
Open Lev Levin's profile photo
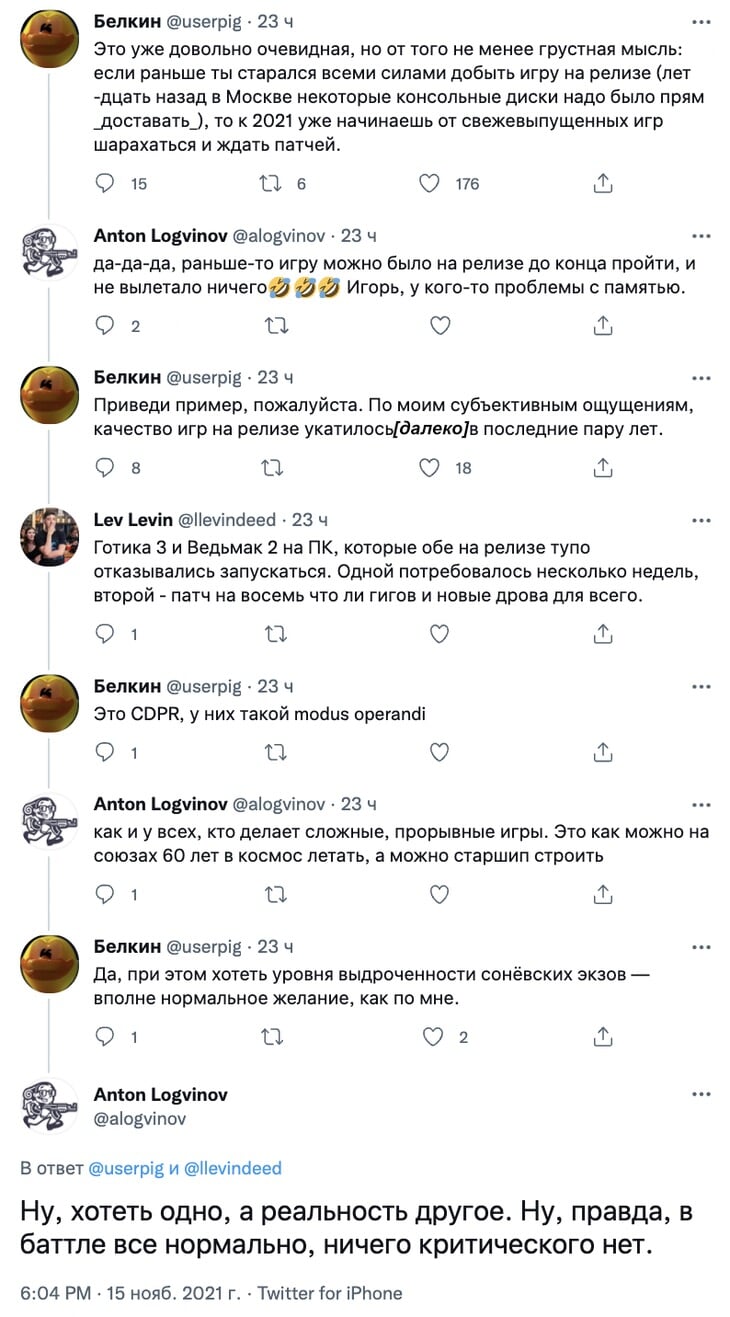(50, 537)
